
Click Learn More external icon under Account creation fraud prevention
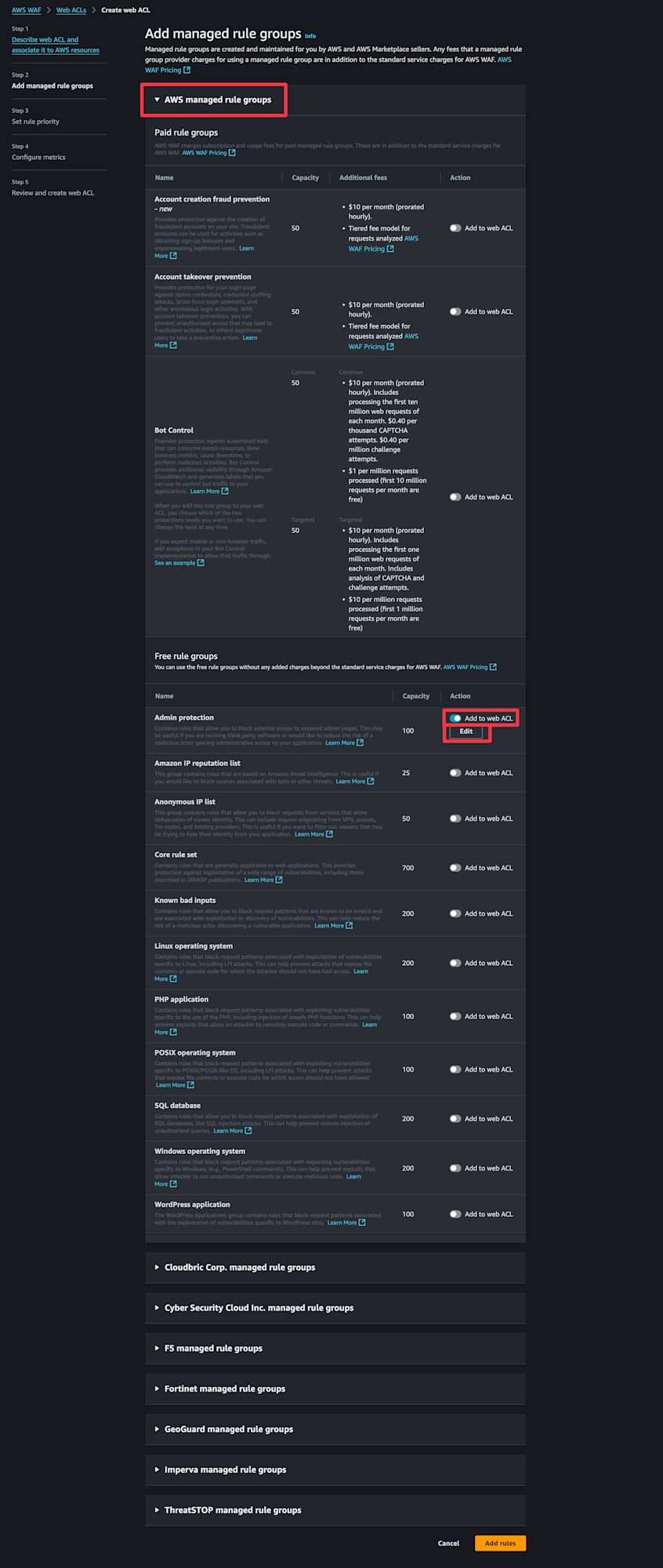[173, 256]
